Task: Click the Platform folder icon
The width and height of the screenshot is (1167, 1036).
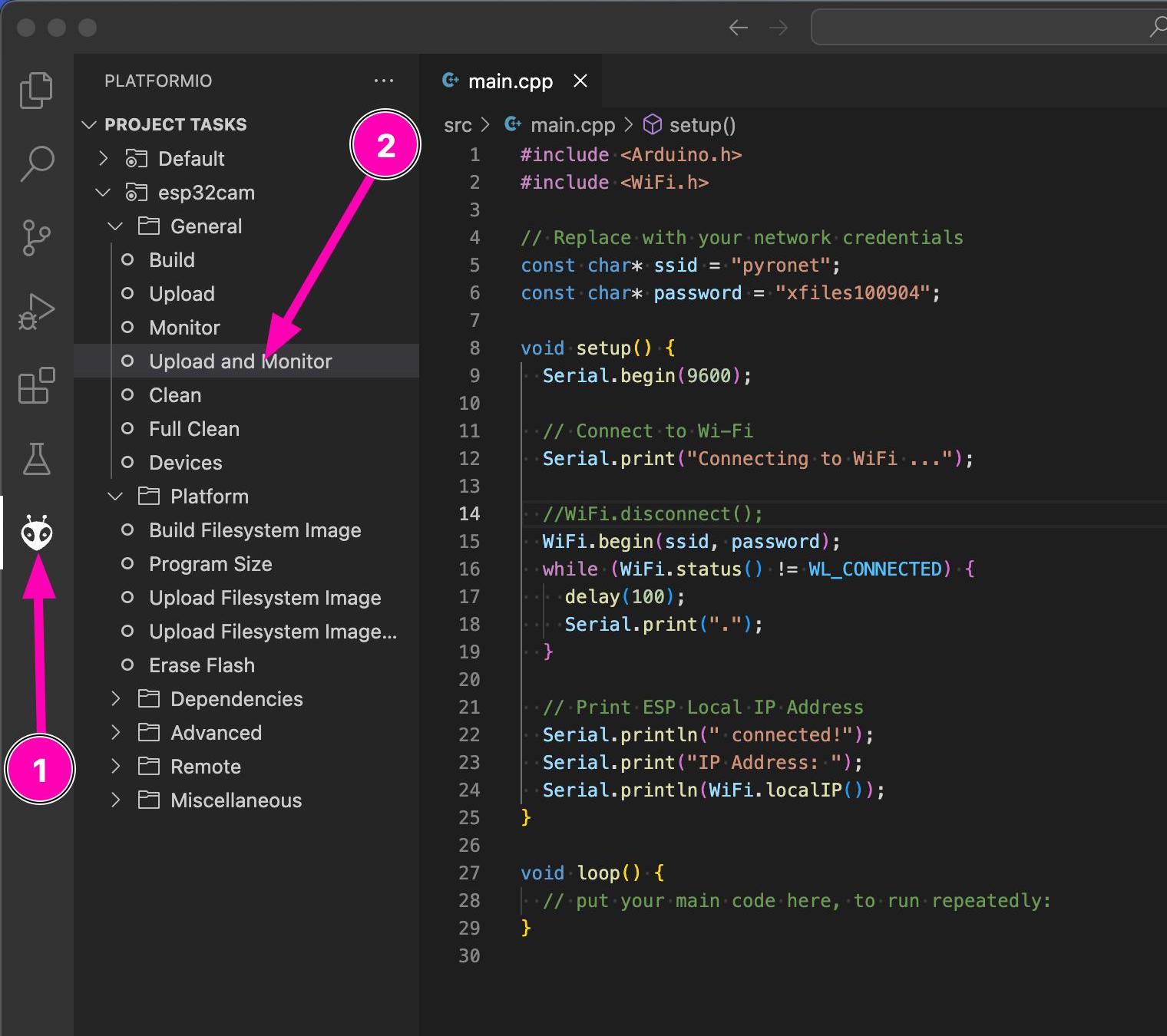Action: 148,497
